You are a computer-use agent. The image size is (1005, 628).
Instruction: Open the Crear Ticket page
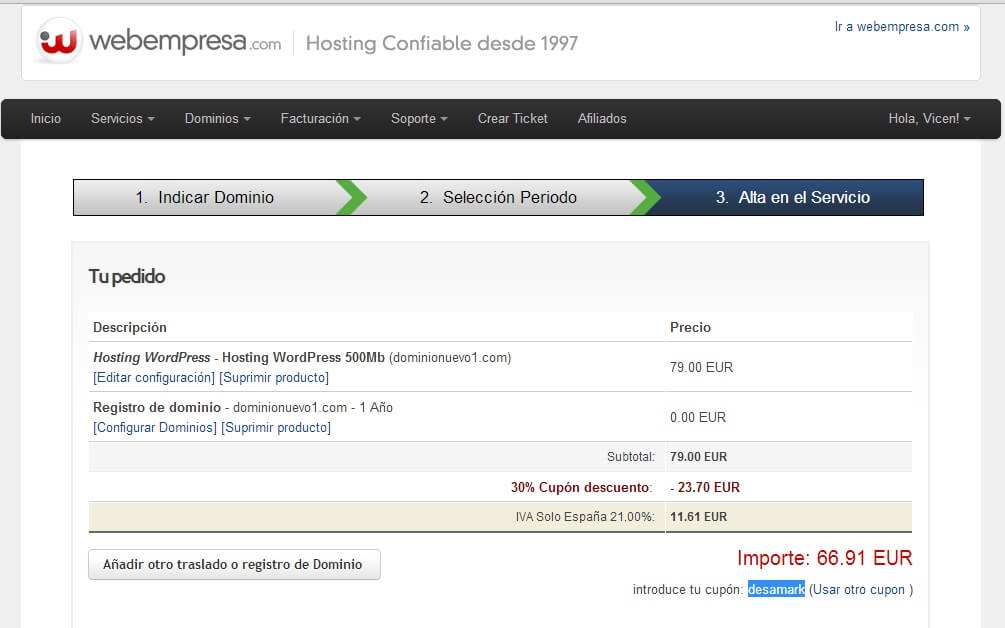(x=513, y=119)
